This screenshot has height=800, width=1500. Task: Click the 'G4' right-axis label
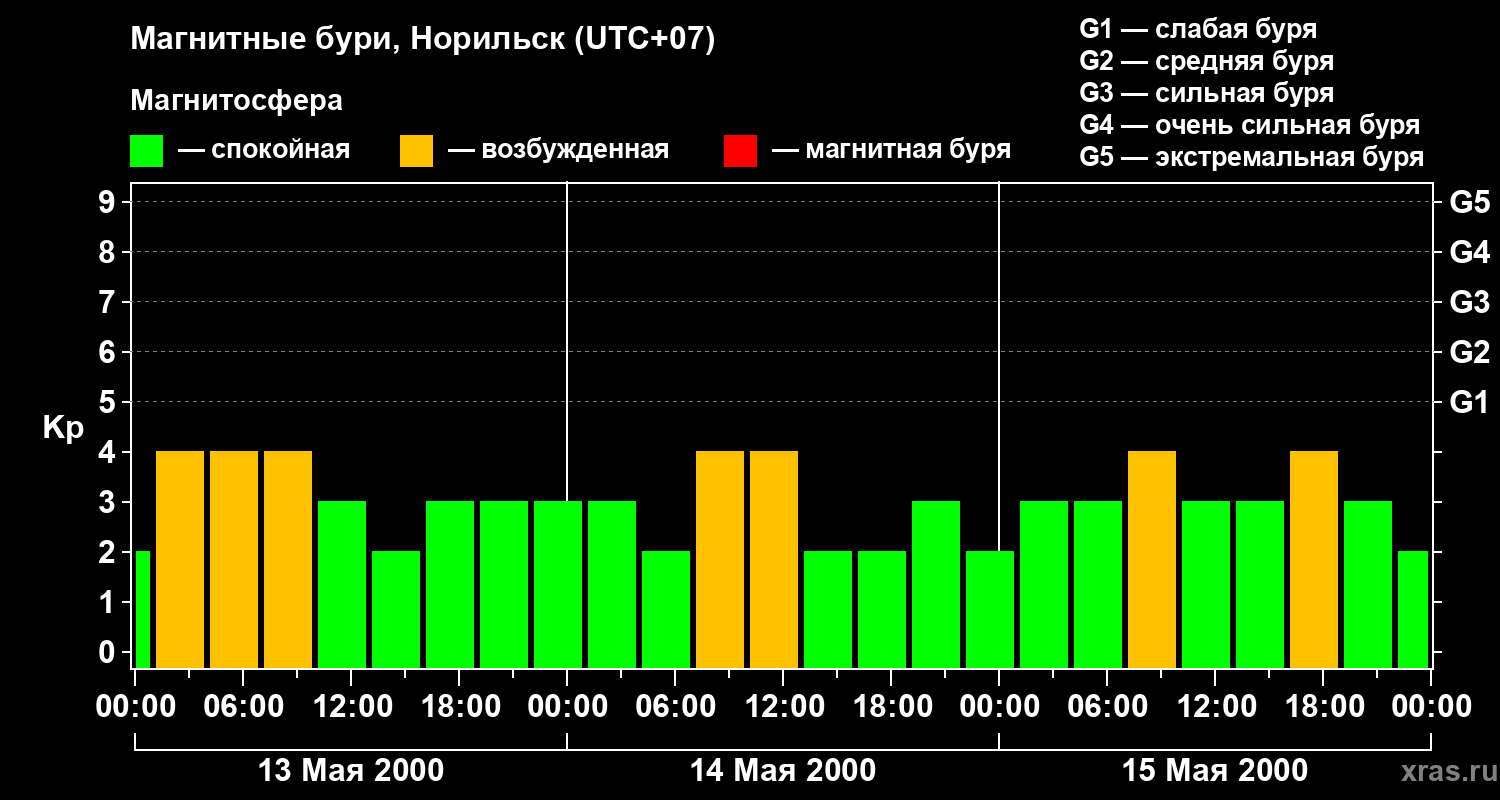coord(1469,252)
